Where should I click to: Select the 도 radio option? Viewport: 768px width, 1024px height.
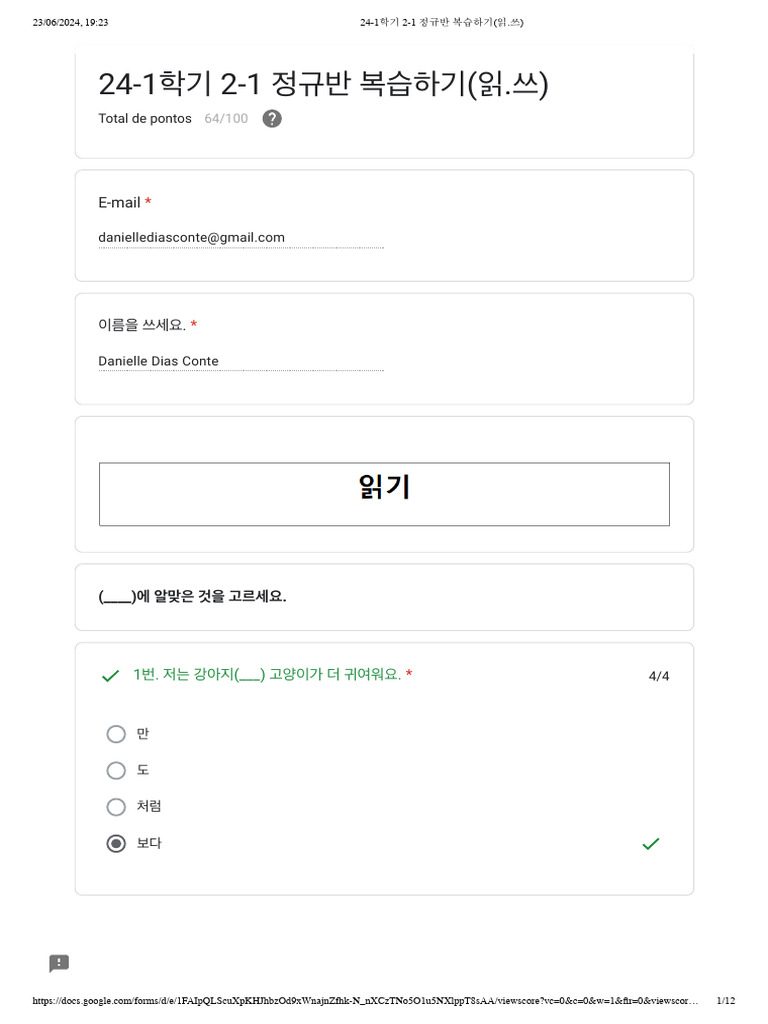(x=116, y=770)
